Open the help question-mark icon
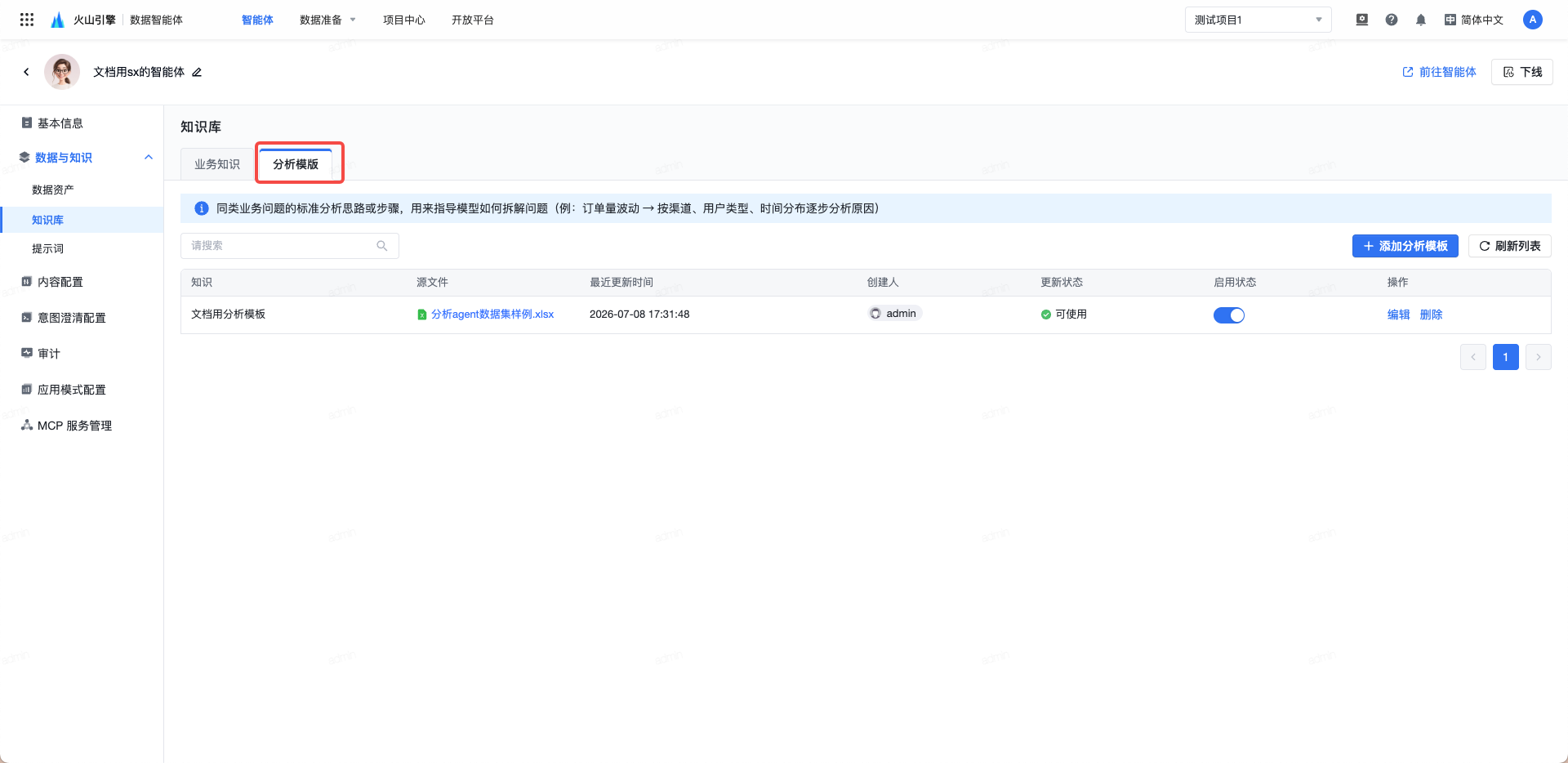1568x763 pixels. 1392,20
